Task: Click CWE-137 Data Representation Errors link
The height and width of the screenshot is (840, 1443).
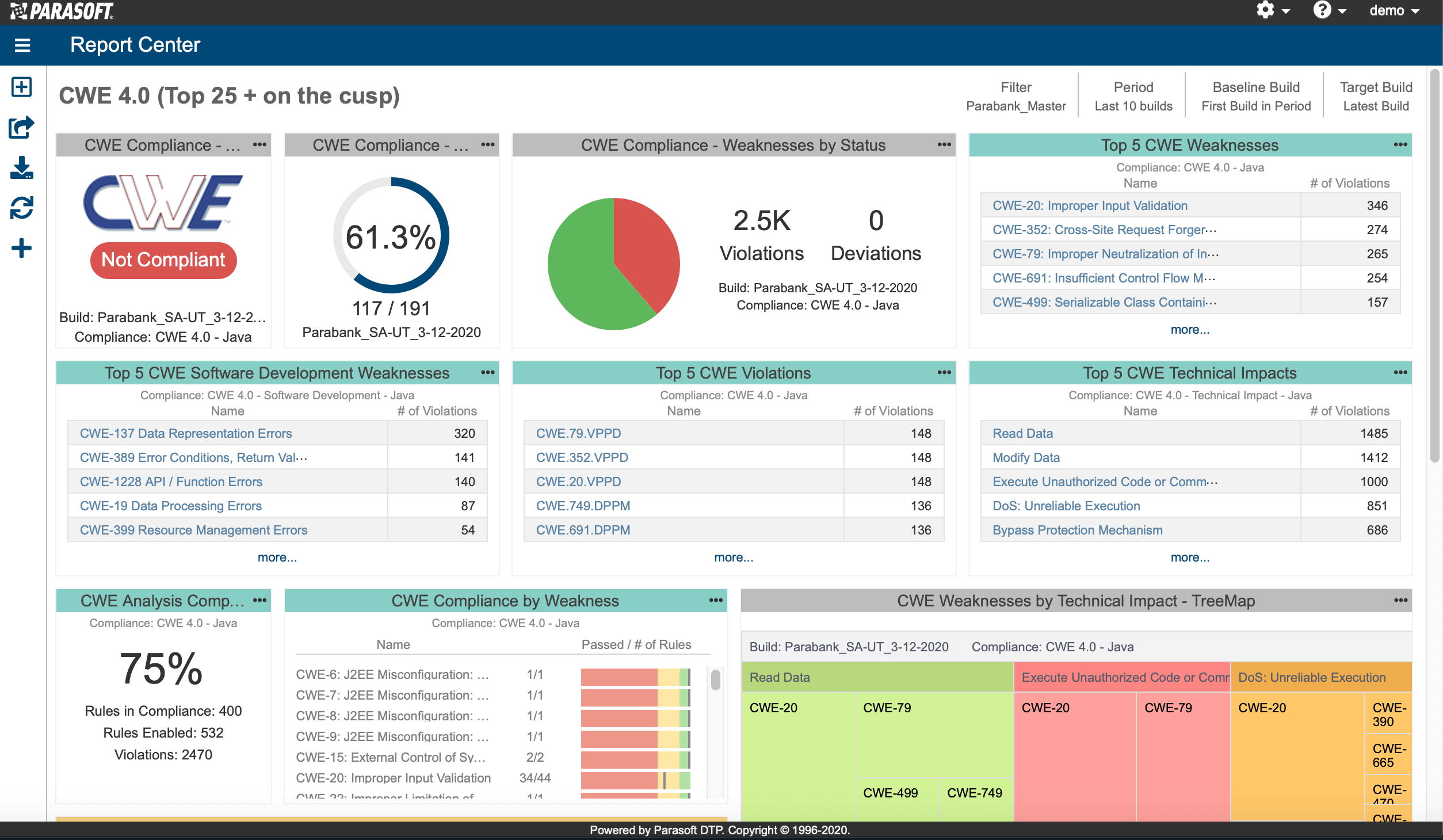Action: click(x=186, y=433)
